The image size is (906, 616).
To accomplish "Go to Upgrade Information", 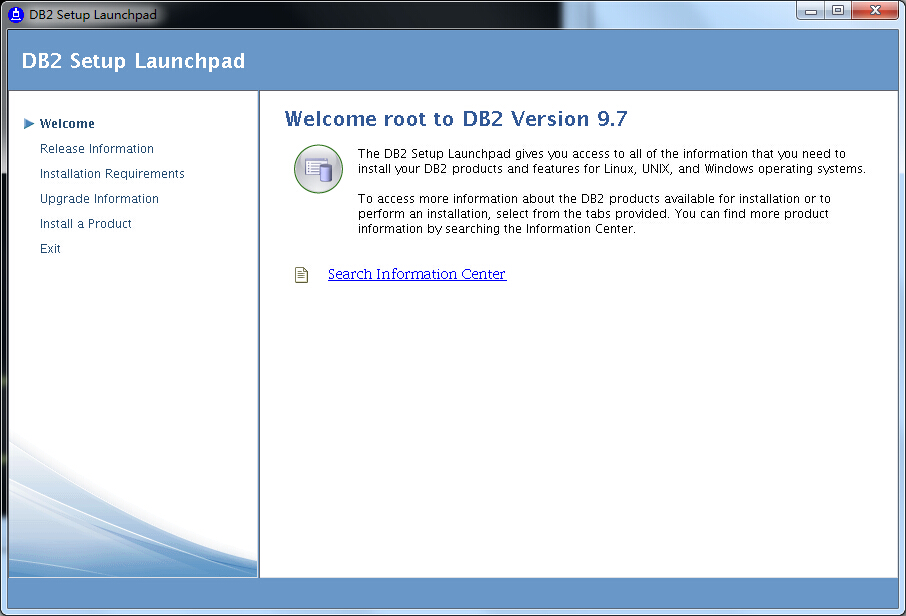I will (x=99, y=198).
